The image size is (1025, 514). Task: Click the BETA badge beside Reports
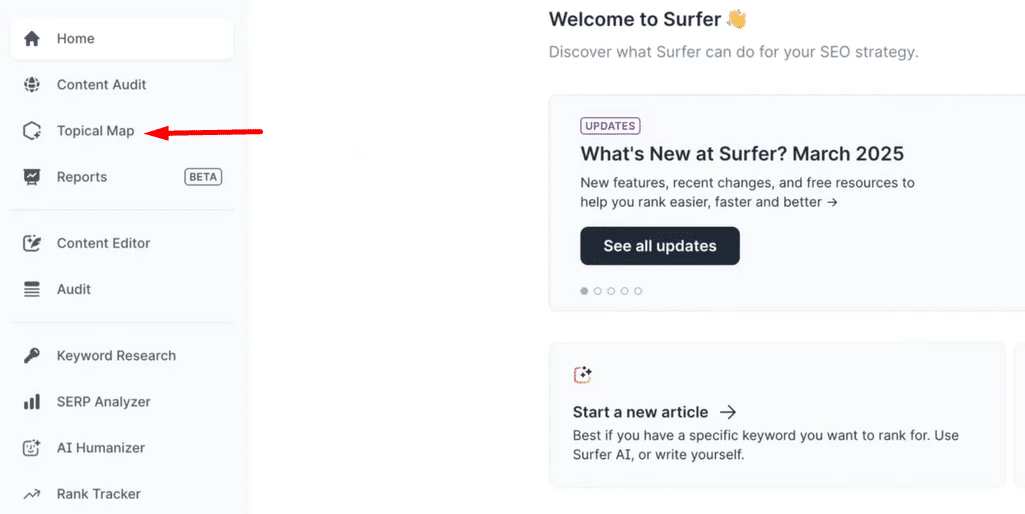pos(203,177)
